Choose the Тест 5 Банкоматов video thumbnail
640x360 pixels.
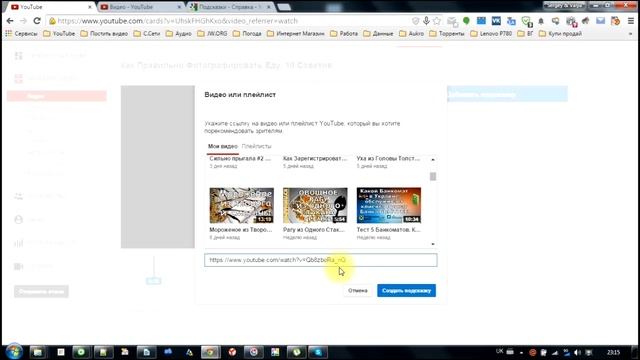coord(389,205)
